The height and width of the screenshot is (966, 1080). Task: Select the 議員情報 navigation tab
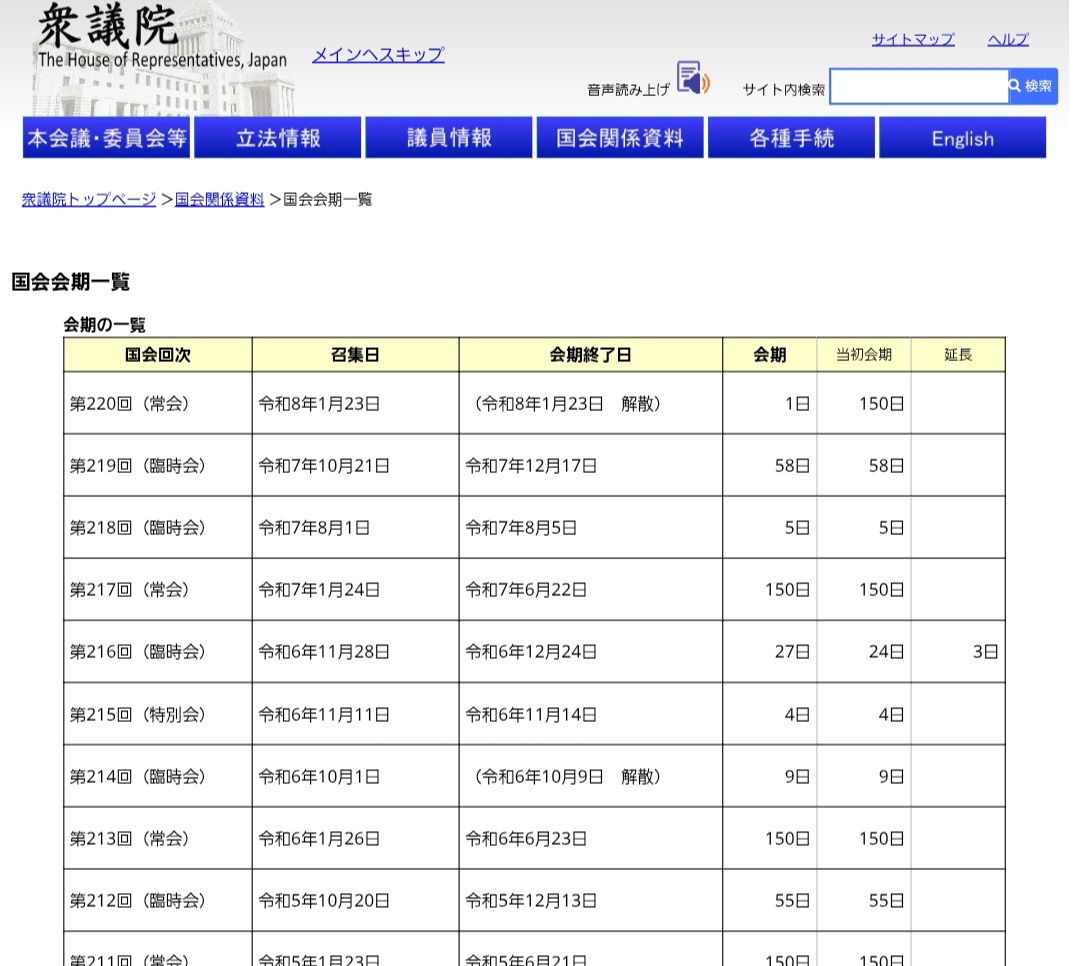coord(449,138)
